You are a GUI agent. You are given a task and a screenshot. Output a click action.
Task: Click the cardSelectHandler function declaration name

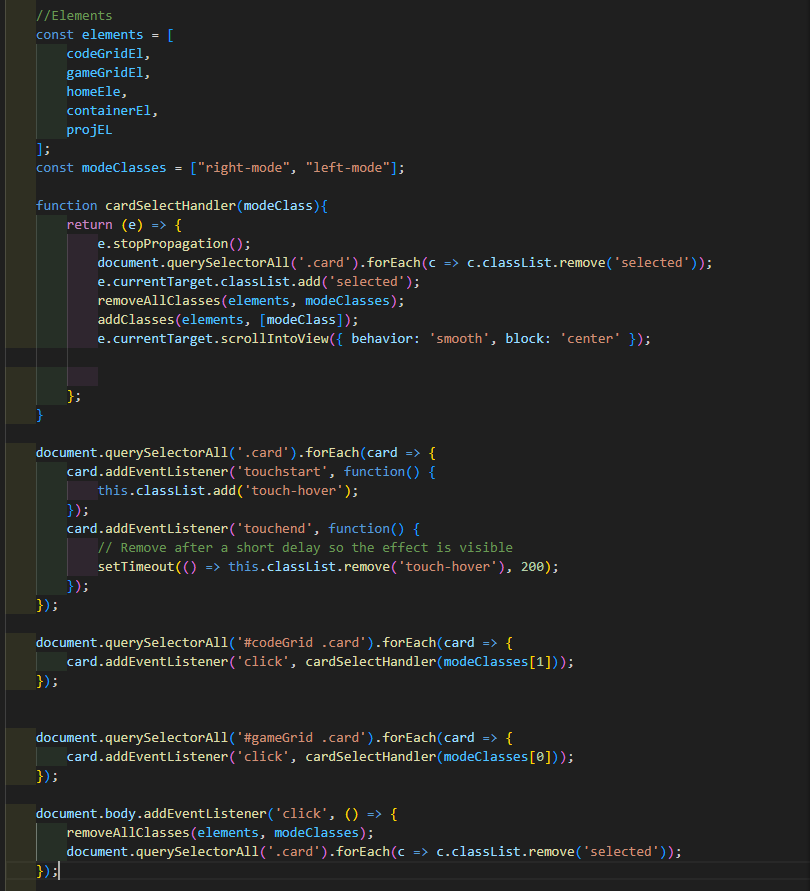171,206
